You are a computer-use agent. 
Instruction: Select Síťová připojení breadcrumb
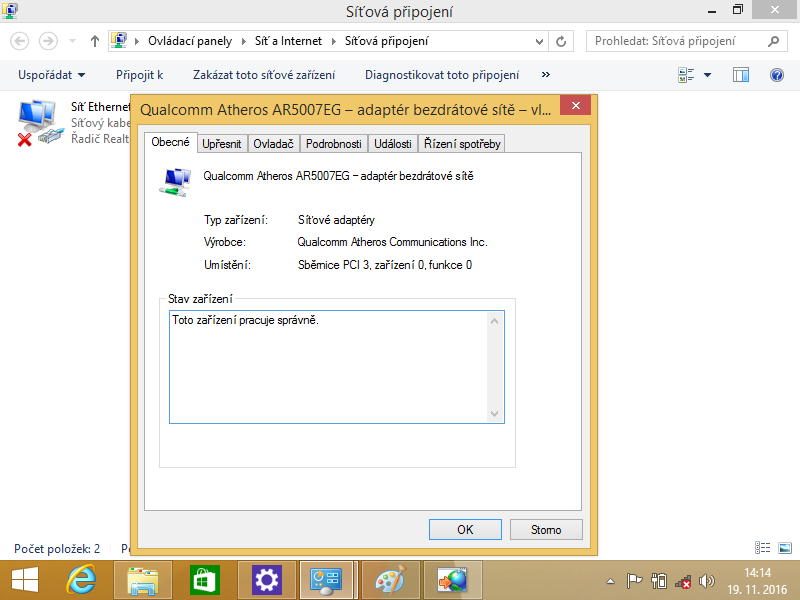pyautogui.click(x=387, y=41)
